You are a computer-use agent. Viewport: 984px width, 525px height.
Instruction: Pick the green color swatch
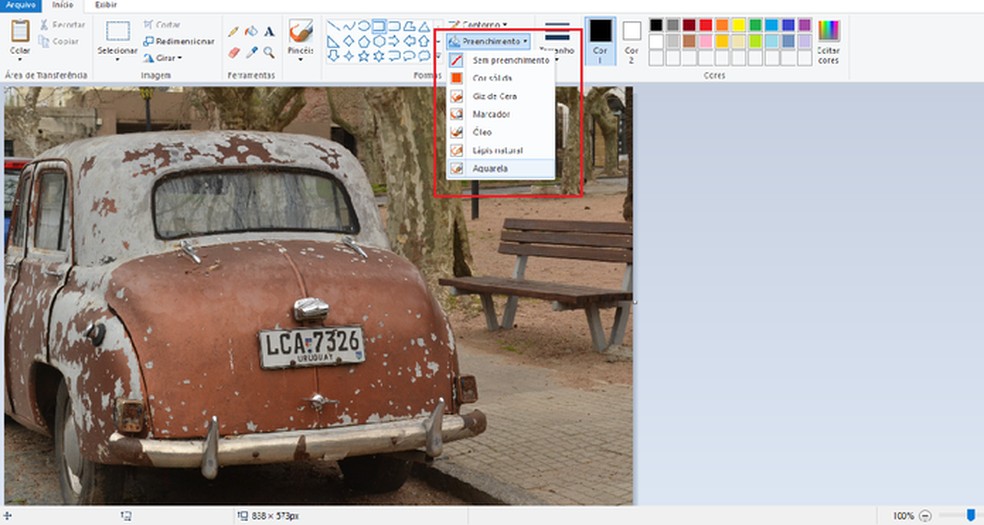click(755, 25)
